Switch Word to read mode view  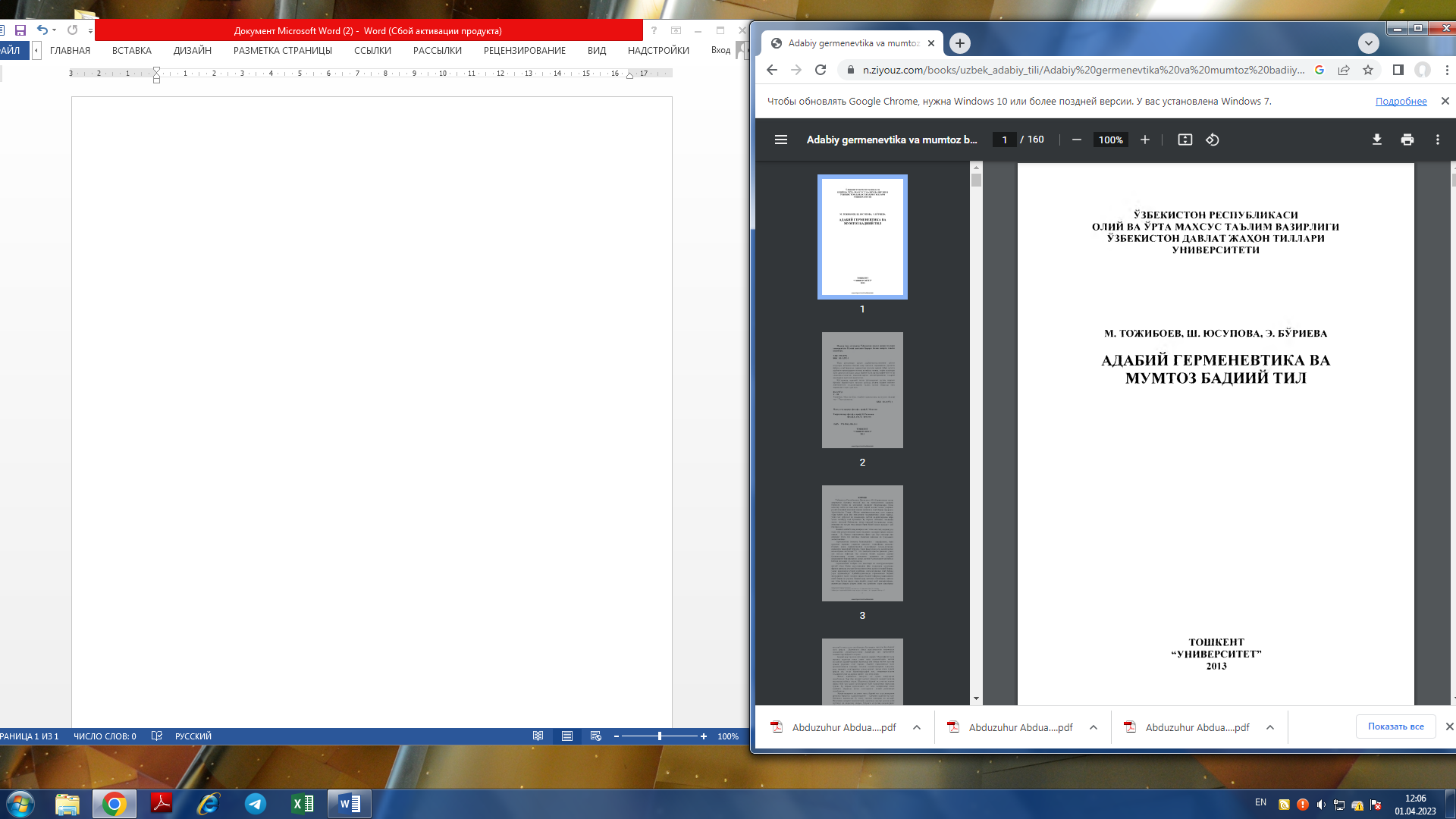coord(538,736)
